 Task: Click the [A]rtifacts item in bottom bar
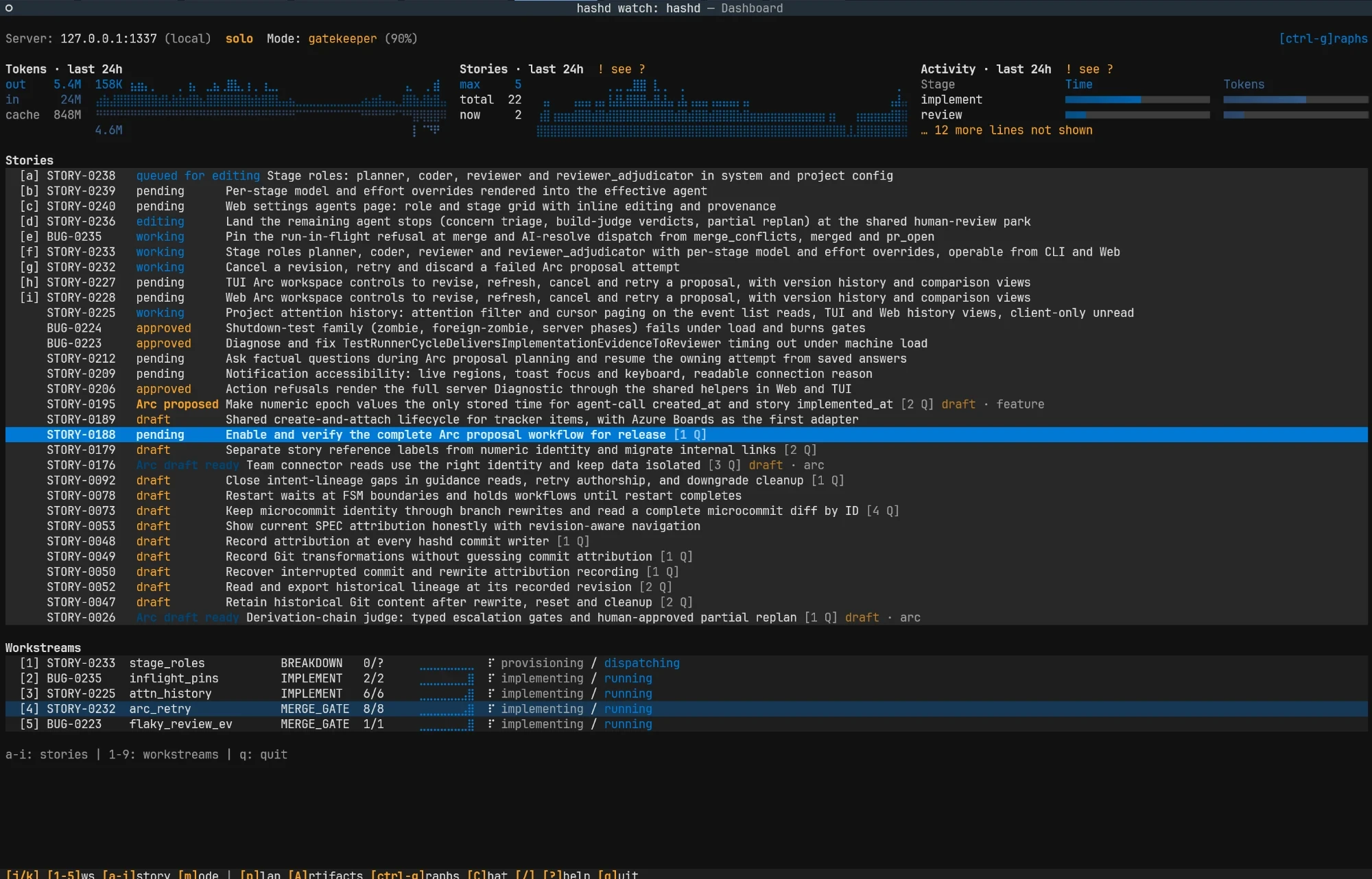point(325,874)
